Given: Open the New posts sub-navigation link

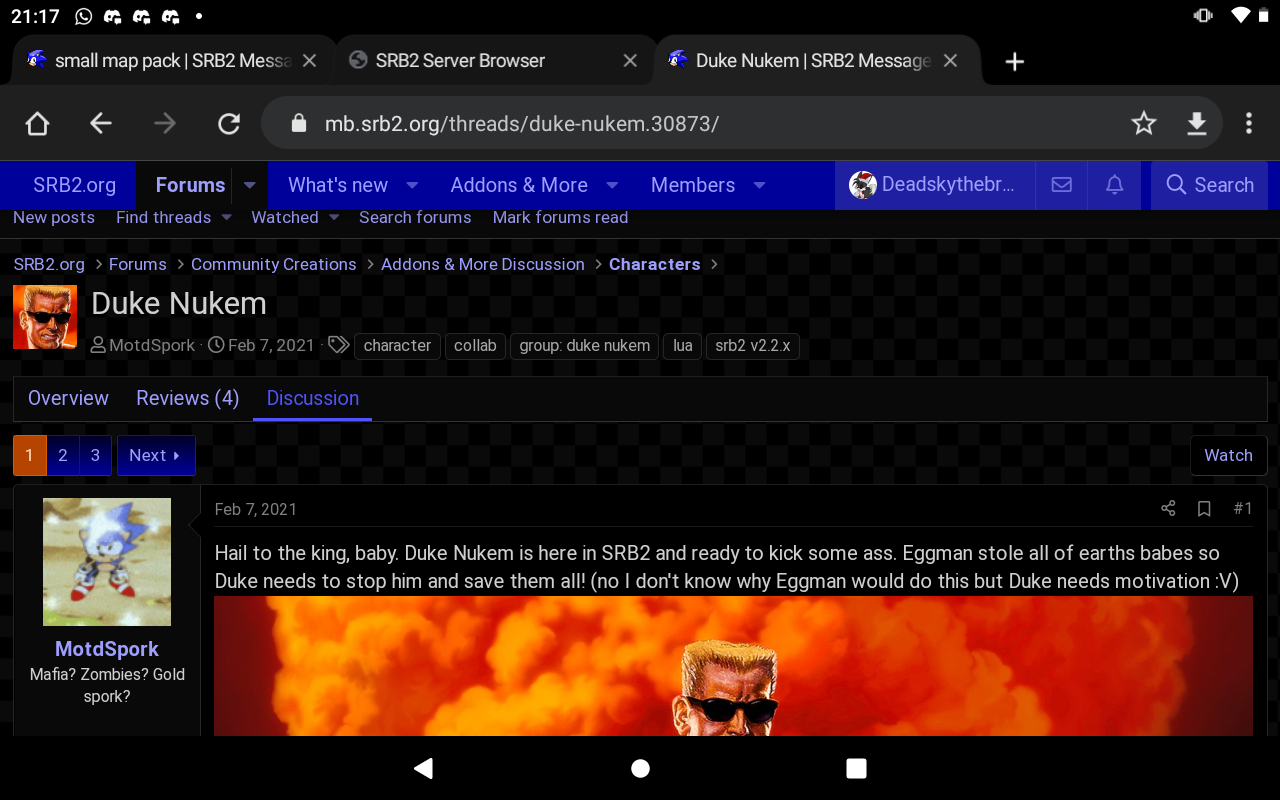Looking at the screenshot, I should (x=54, y=217).
